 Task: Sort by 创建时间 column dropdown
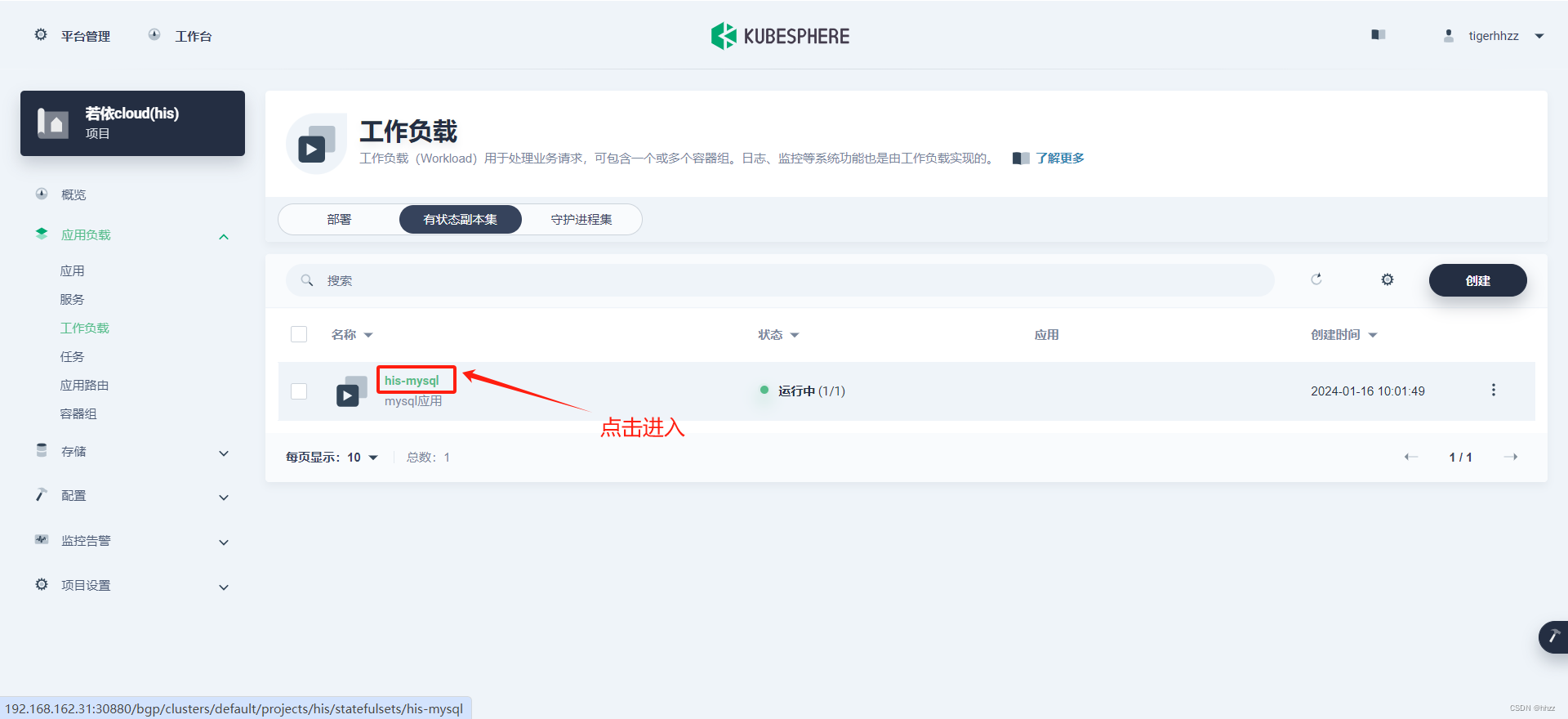point(1344,335)
